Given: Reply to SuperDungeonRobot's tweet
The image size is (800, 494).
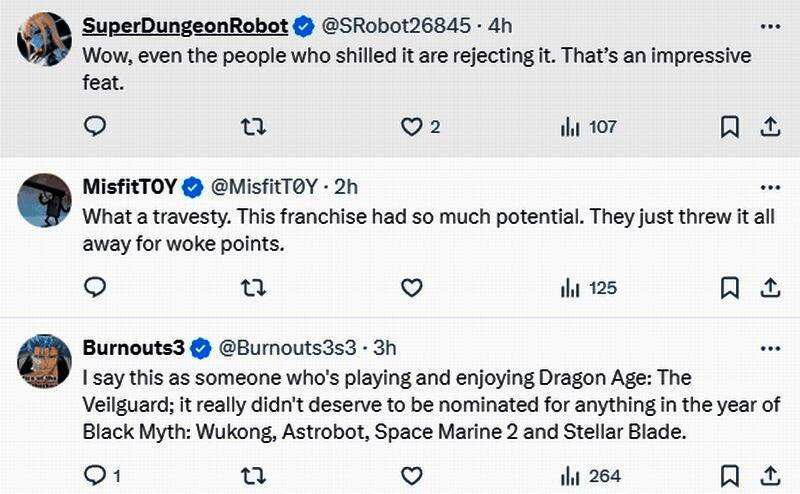Looking at the screenshot, I should (95, 127).
